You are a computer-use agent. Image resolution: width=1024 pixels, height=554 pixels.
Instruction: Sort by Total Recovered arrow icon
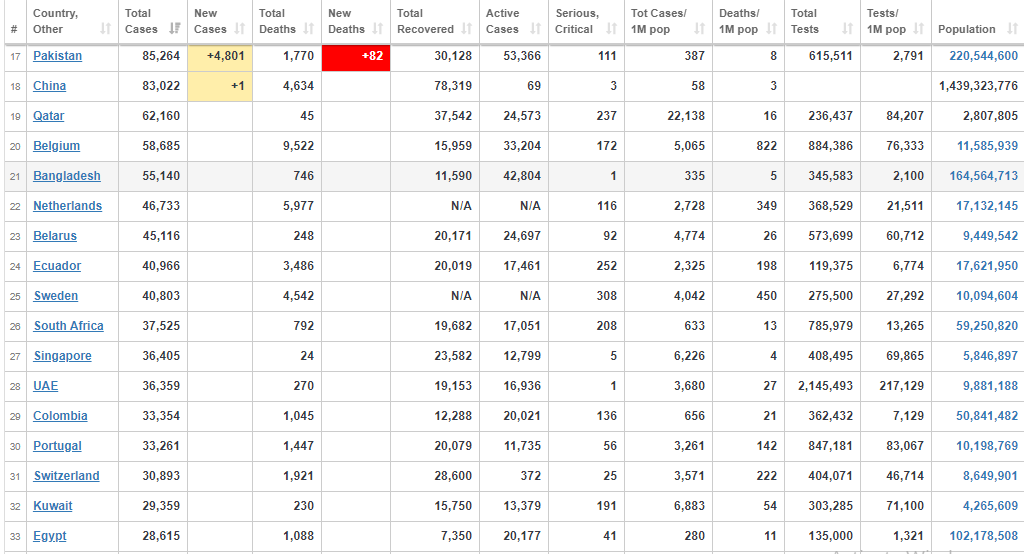(x=466, y=29)
